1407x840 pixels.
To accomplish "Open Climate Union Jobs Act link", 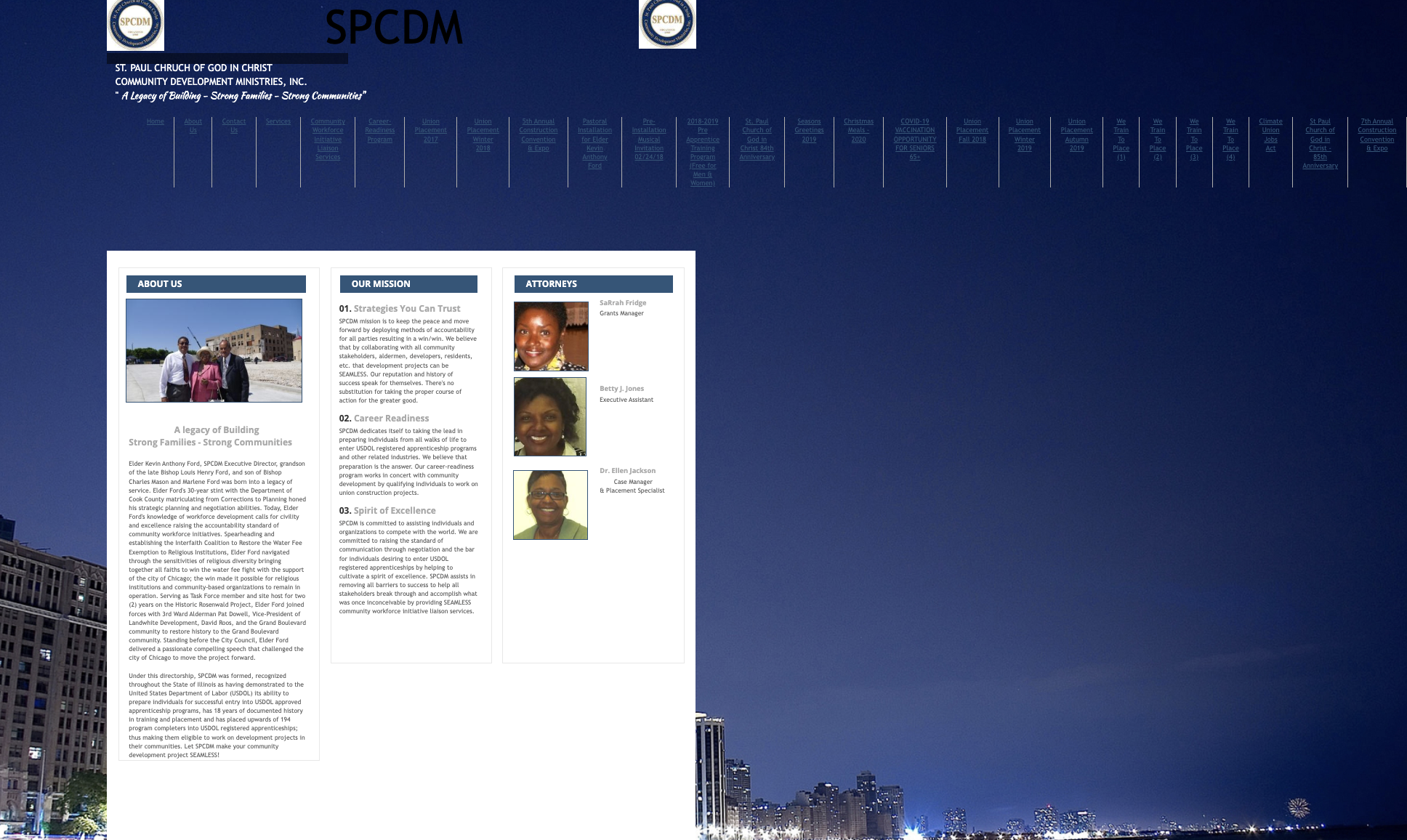I will pyautogui.click(x=1271, y=134).
